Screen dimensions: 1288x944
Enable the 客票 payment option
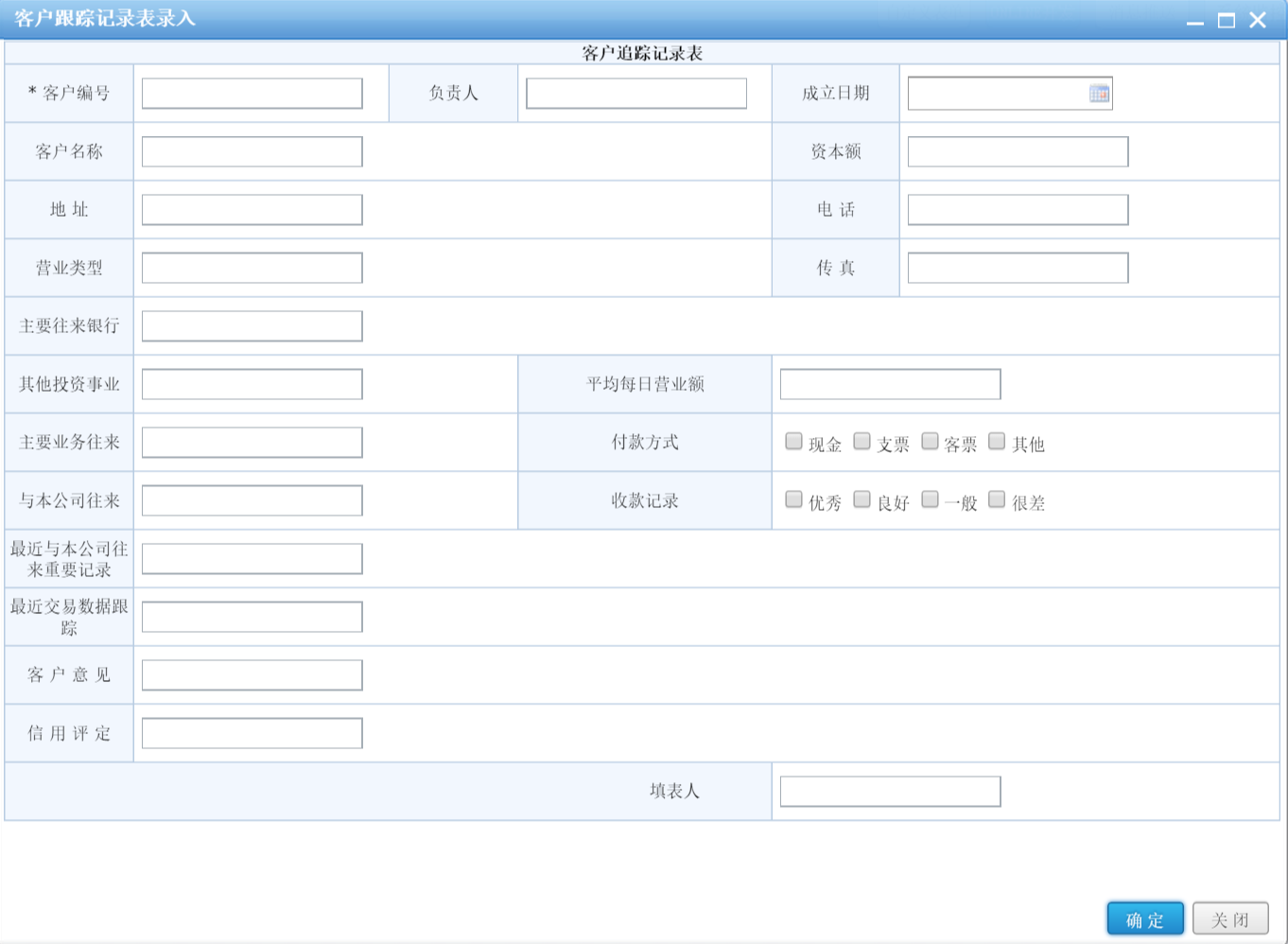(x=930, y=442)
